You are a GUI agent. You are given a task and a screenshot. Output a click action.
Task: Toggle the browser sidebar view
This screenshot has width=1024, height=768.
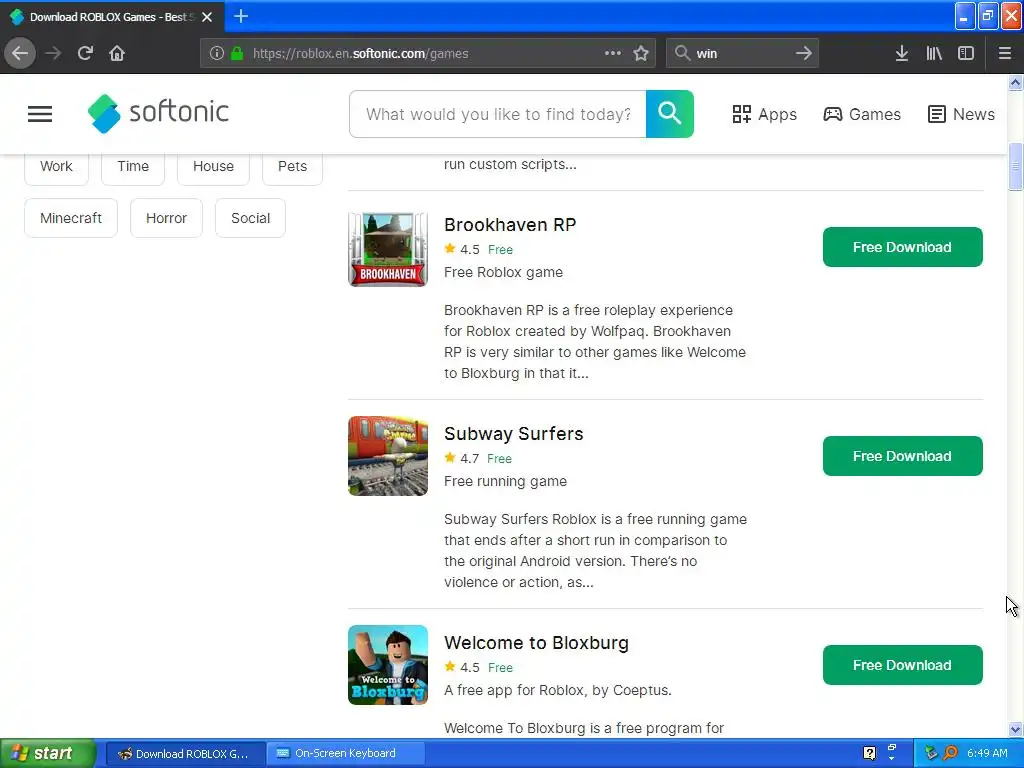[x=966, y=53]
